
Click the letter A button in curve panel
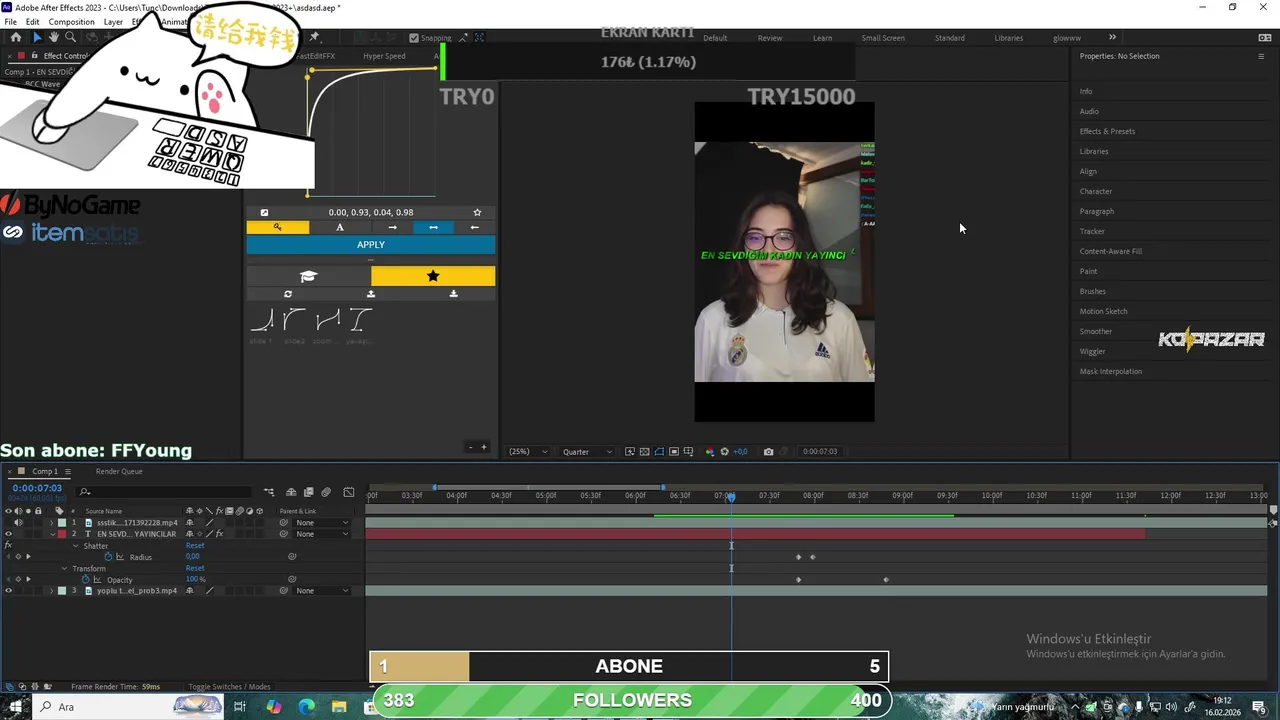pos(340,227)
